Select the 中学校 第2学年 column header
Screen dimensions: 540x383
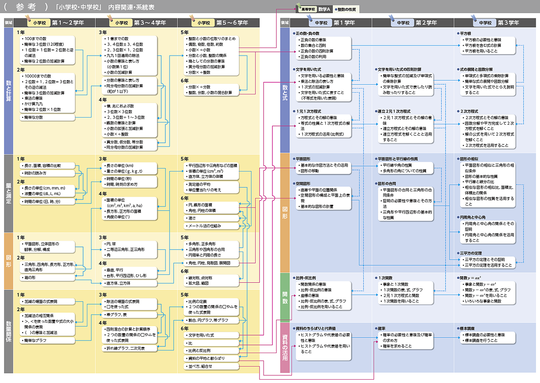click(413, 23)
